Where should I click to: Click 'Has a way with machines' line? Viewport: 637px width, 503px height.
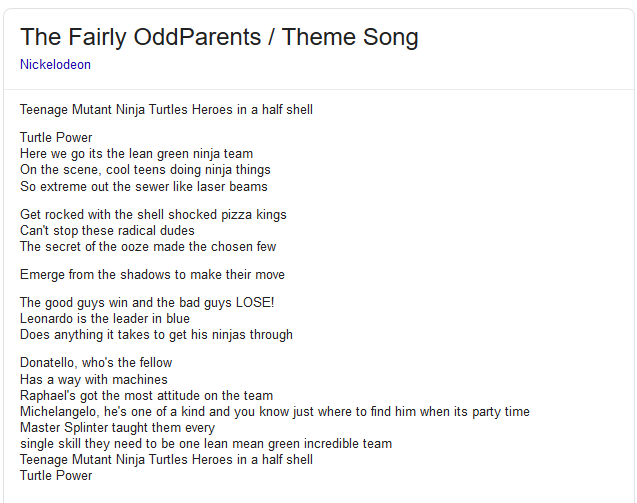click(x=93, y=379)
